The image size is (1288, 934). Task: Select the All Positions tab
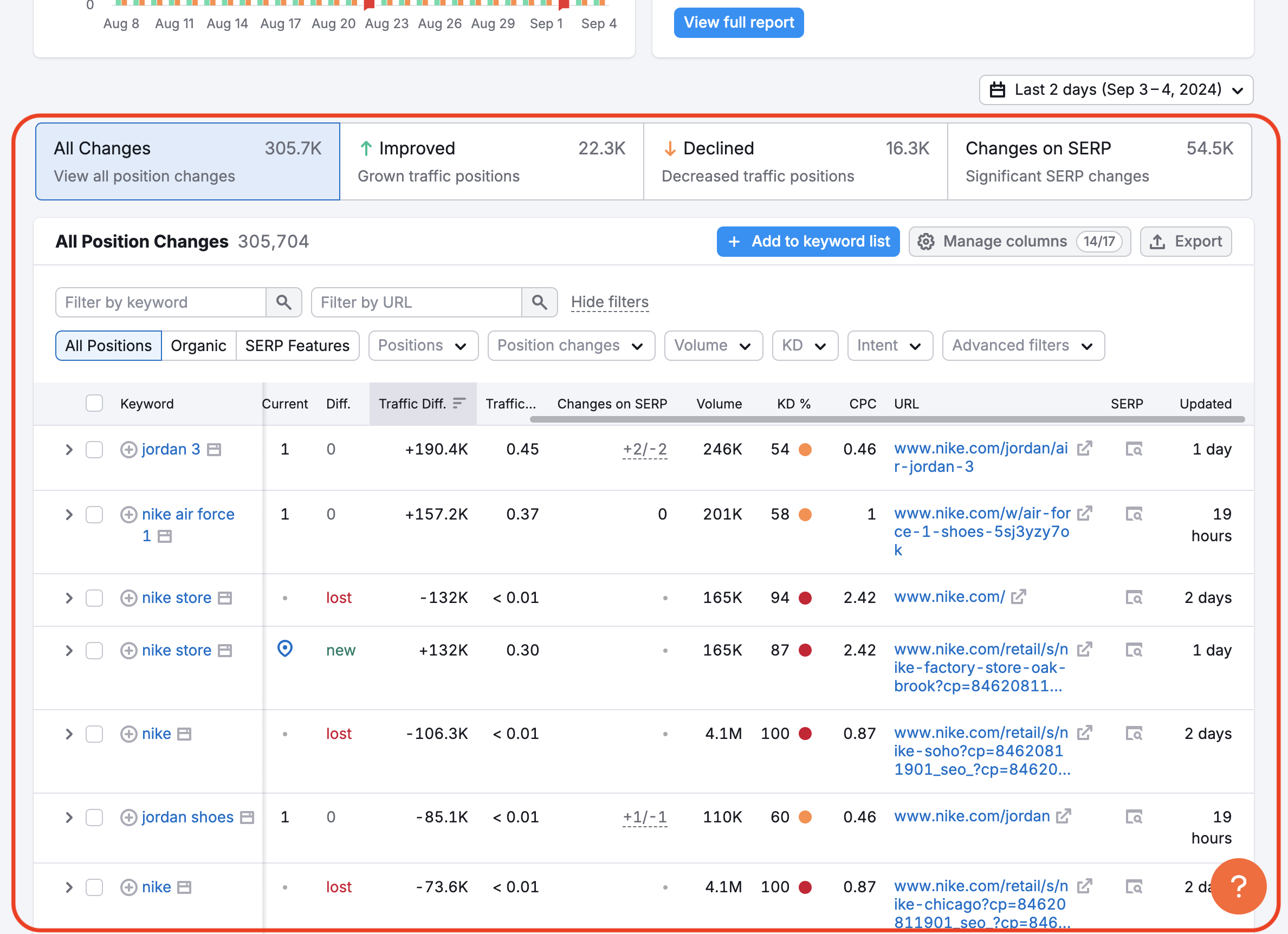coord(108,346)
